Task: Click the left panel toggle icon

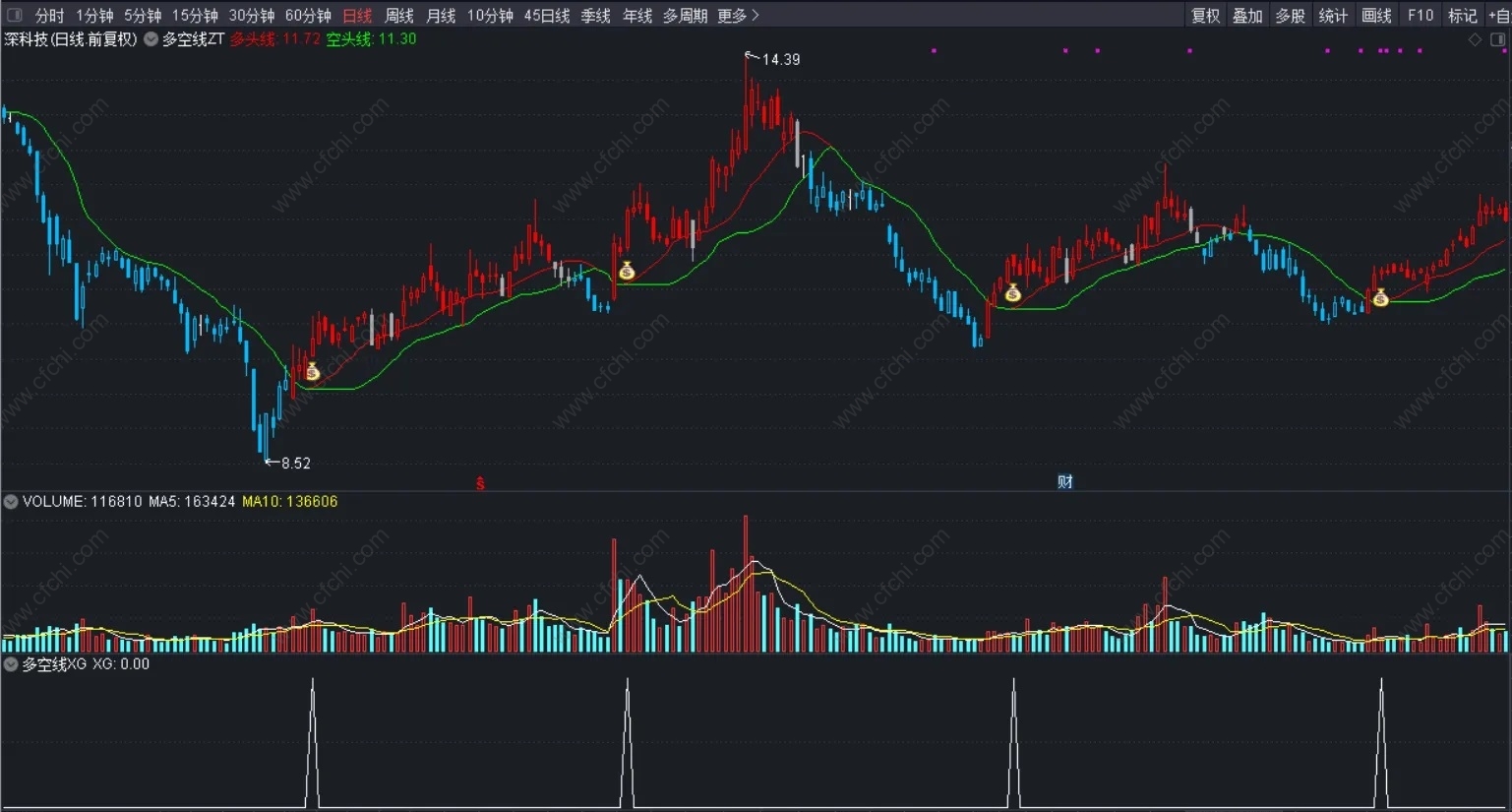Action: click(14, 15)
